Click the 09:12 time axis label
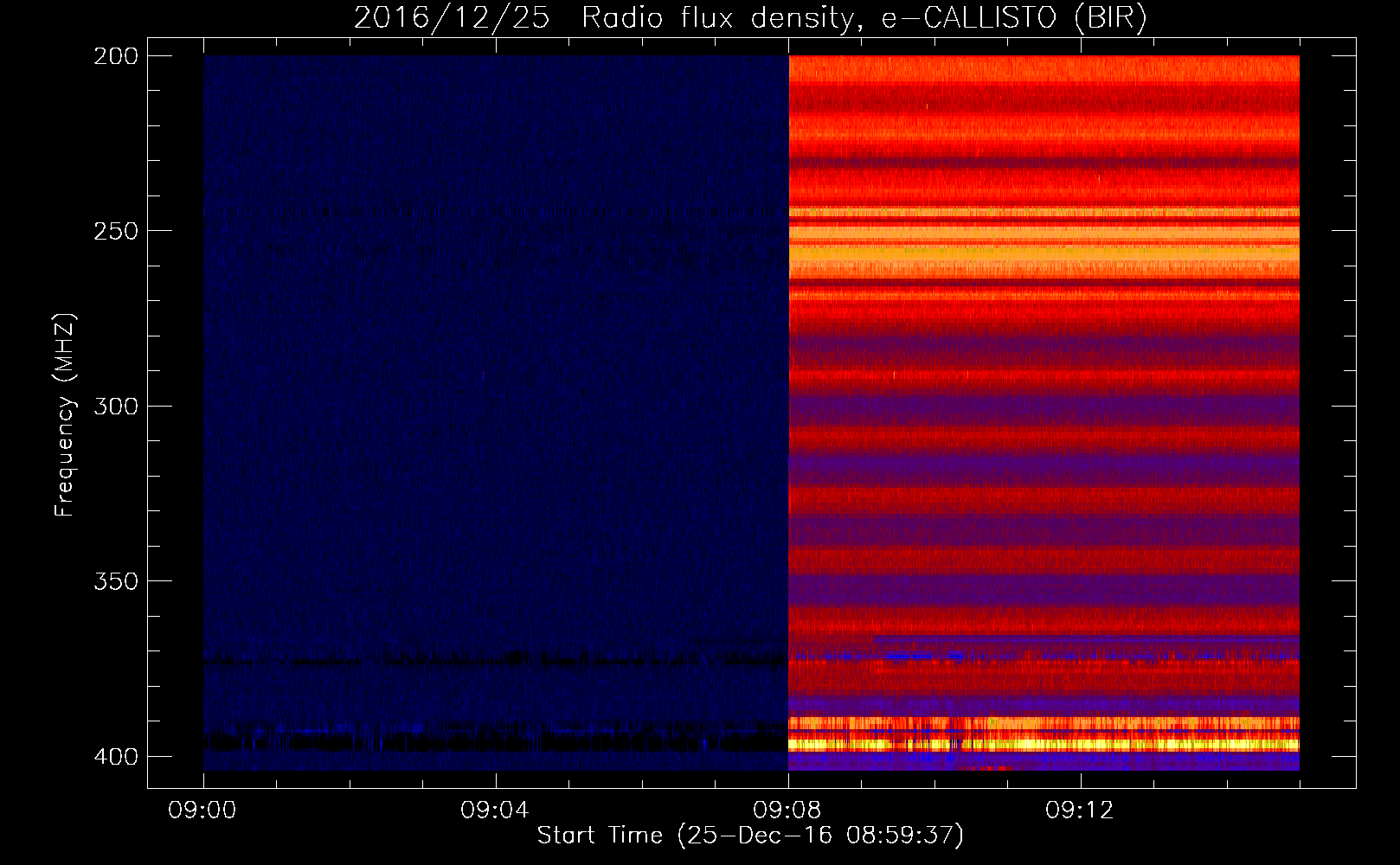Viewport: 1400px width, 865px height. click(x=1080, y=811)
